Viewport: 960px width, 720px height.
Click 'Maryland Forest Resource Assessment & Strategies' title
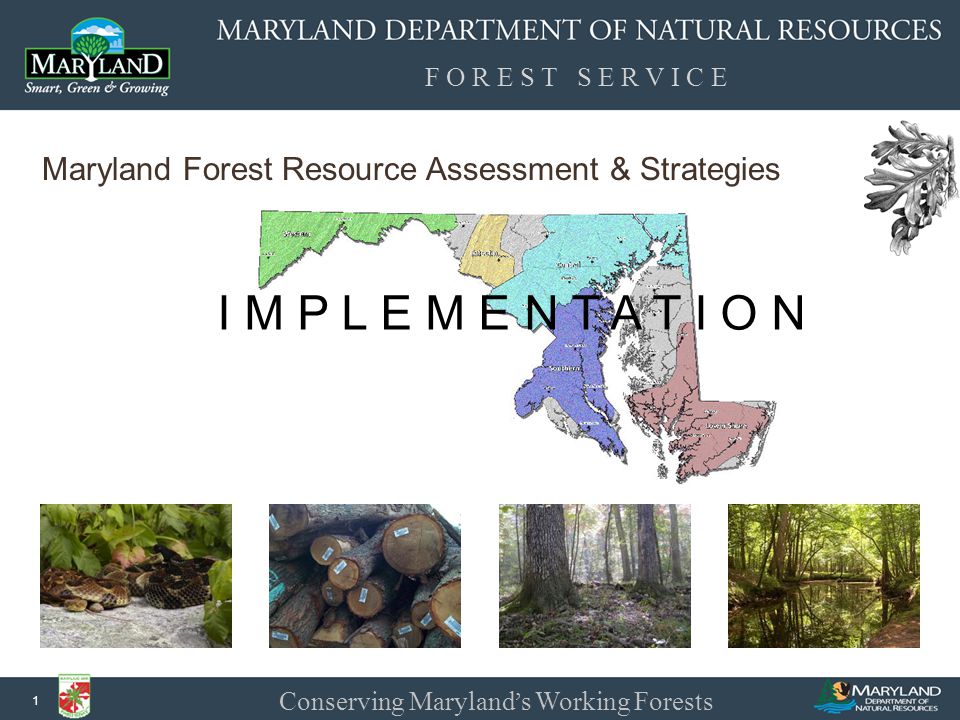point(411,169)
